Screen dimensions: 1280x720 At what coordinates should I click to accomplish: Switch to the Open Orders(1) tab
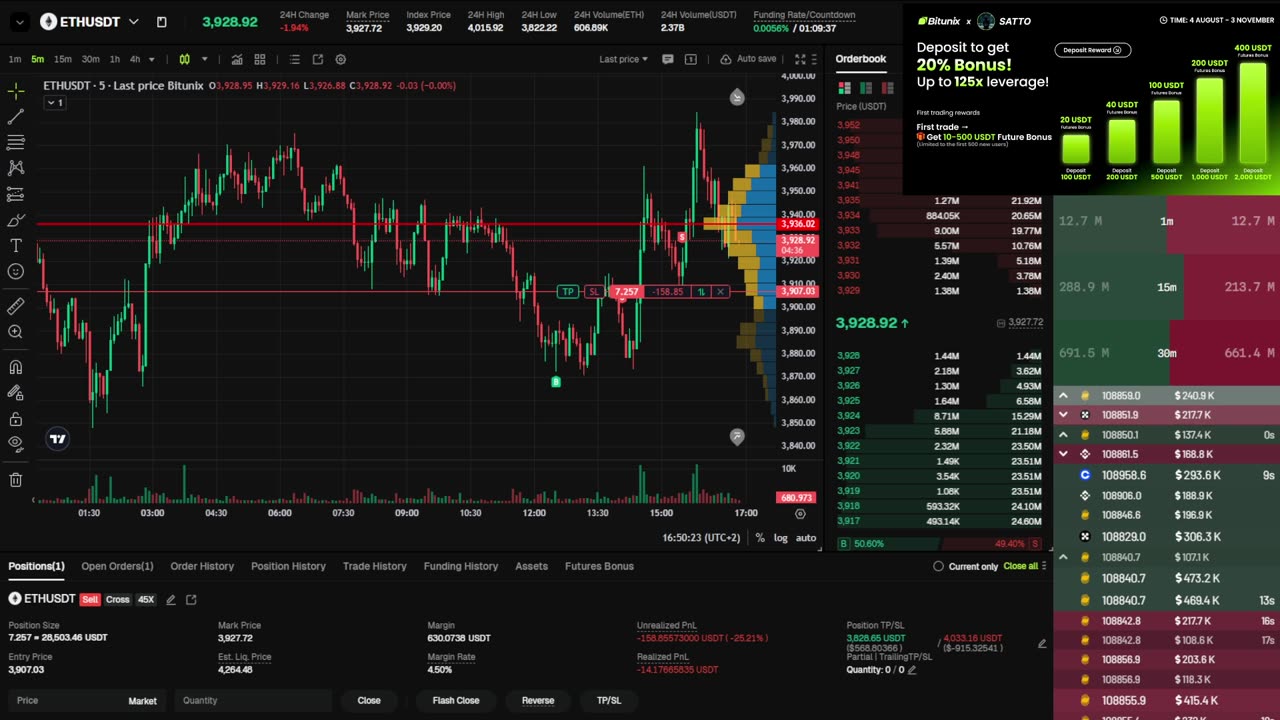click(x=117, y=566)
